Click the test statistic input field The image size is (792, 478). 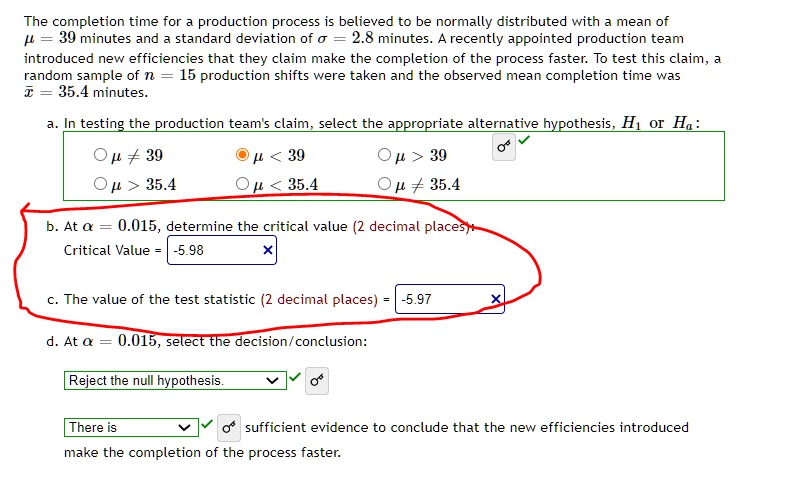tap(450, 299)
